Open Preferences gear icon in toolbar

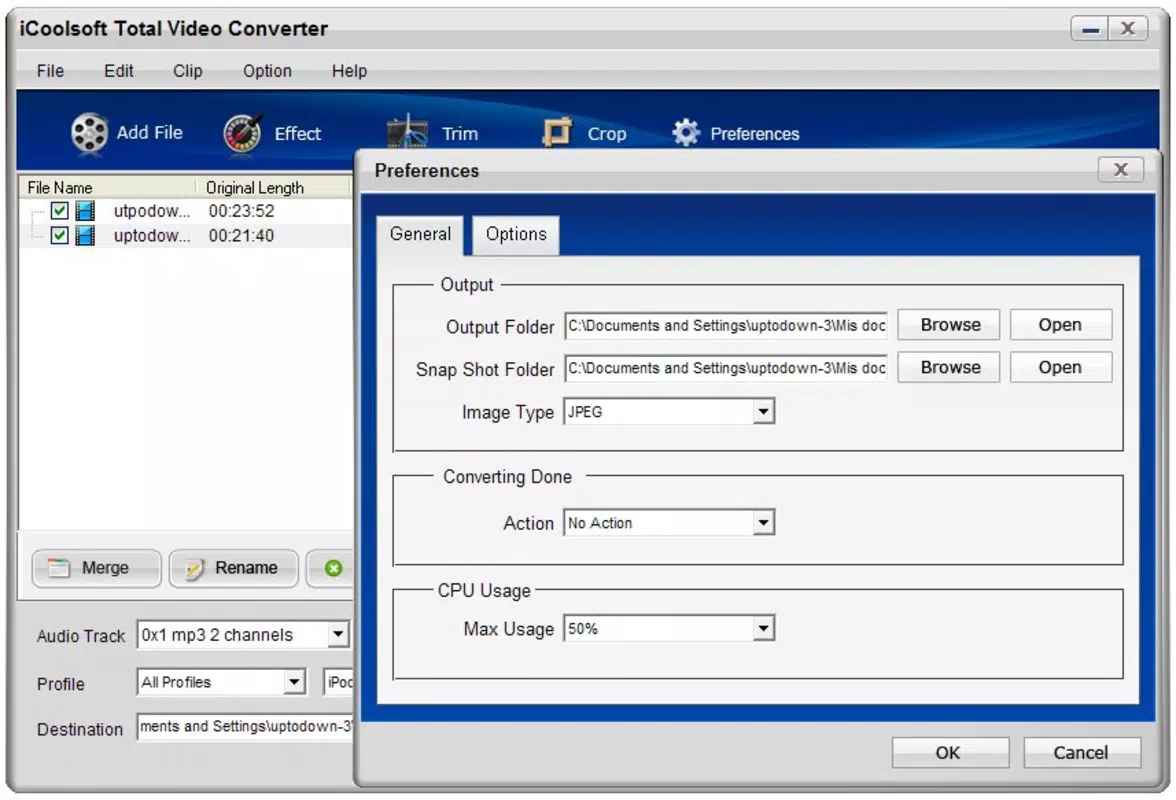pyautogui.click(x=685, y=133)
